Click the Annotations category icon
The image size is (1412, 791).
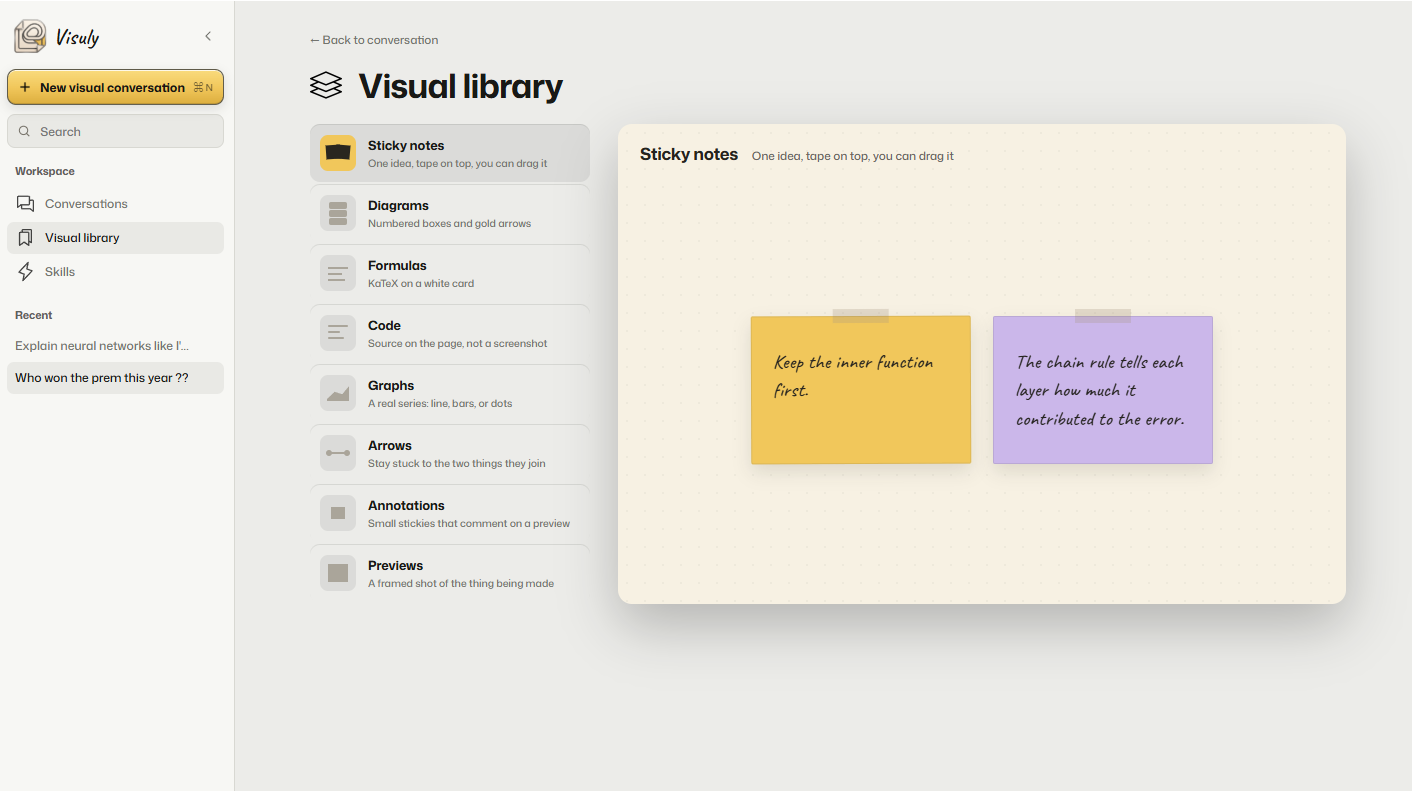tap(338, 513)
